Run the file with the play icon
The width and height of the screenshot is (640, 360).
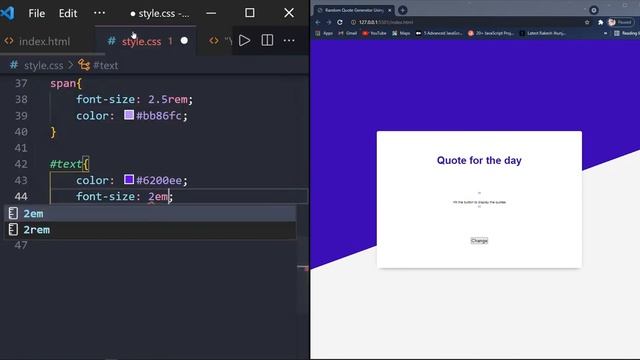click(x=244, y=40)
